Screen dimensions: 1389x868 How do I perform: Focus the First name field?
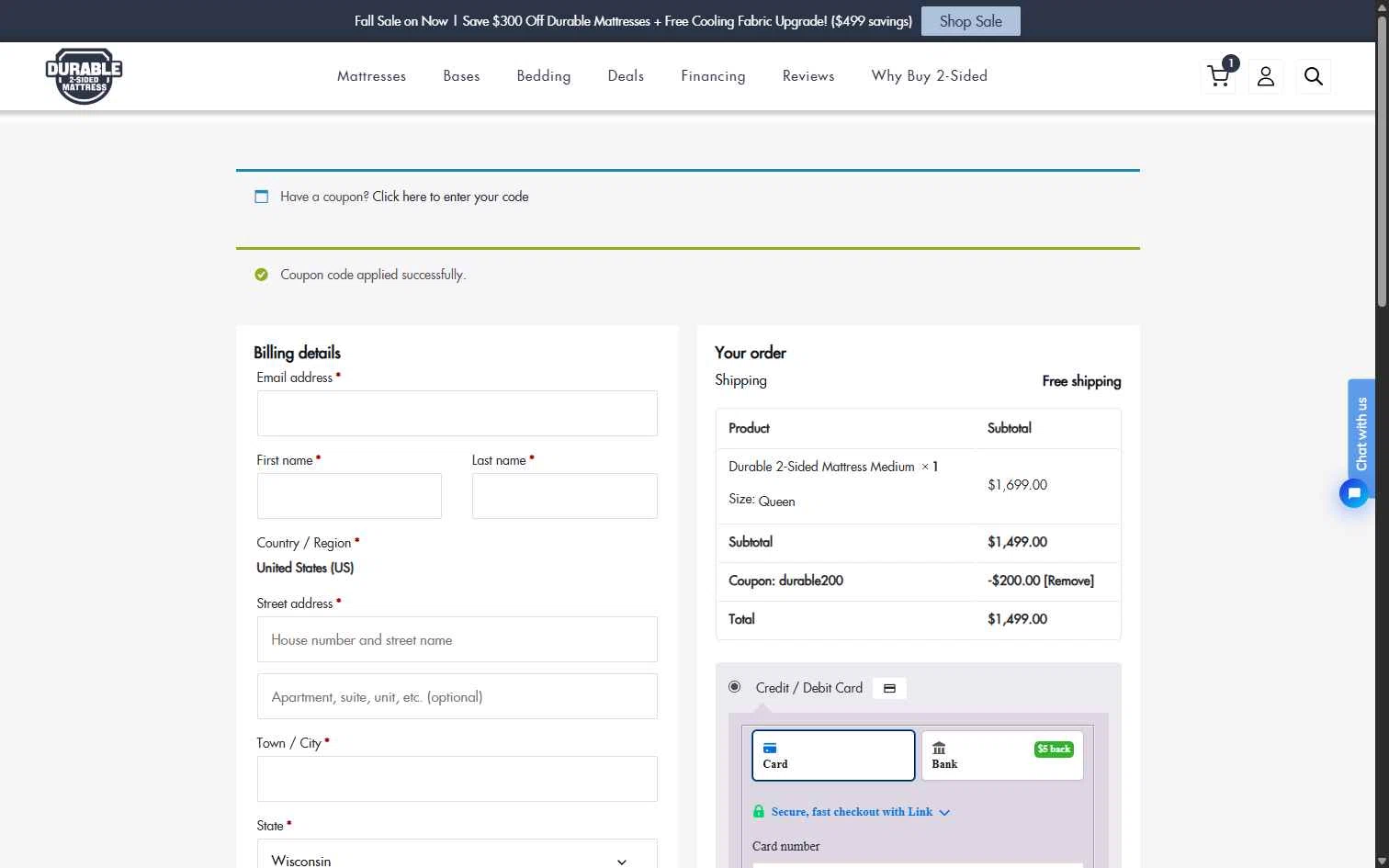349,496
